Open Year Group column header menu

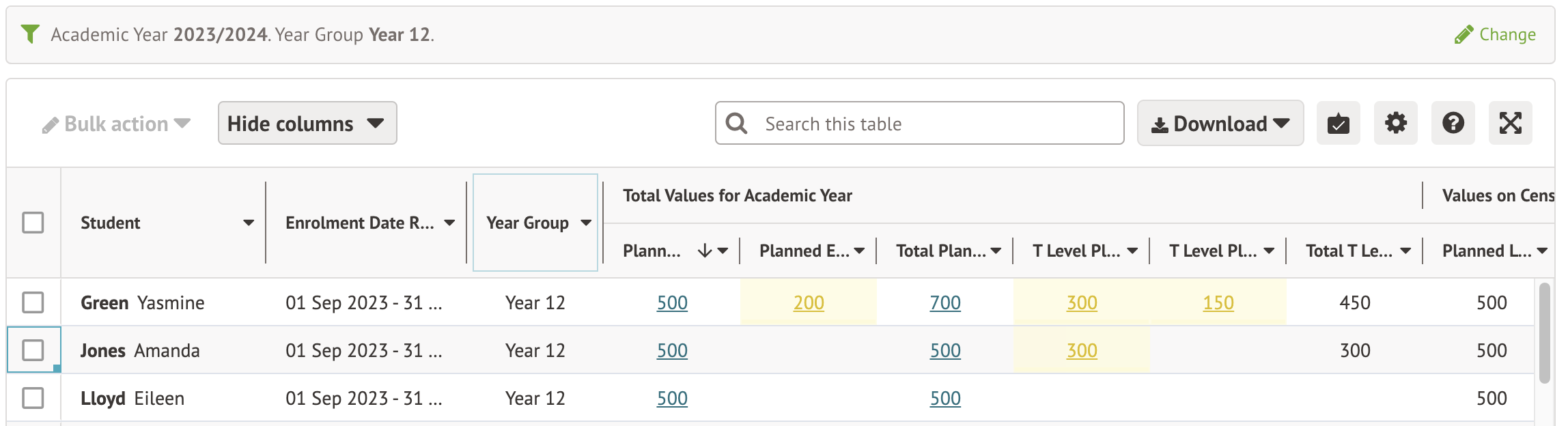(586, 223)
